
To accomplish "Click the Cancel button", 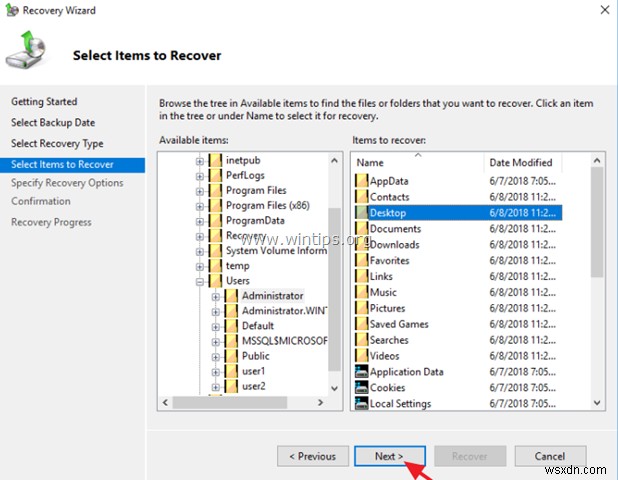I will coord(550,456).
